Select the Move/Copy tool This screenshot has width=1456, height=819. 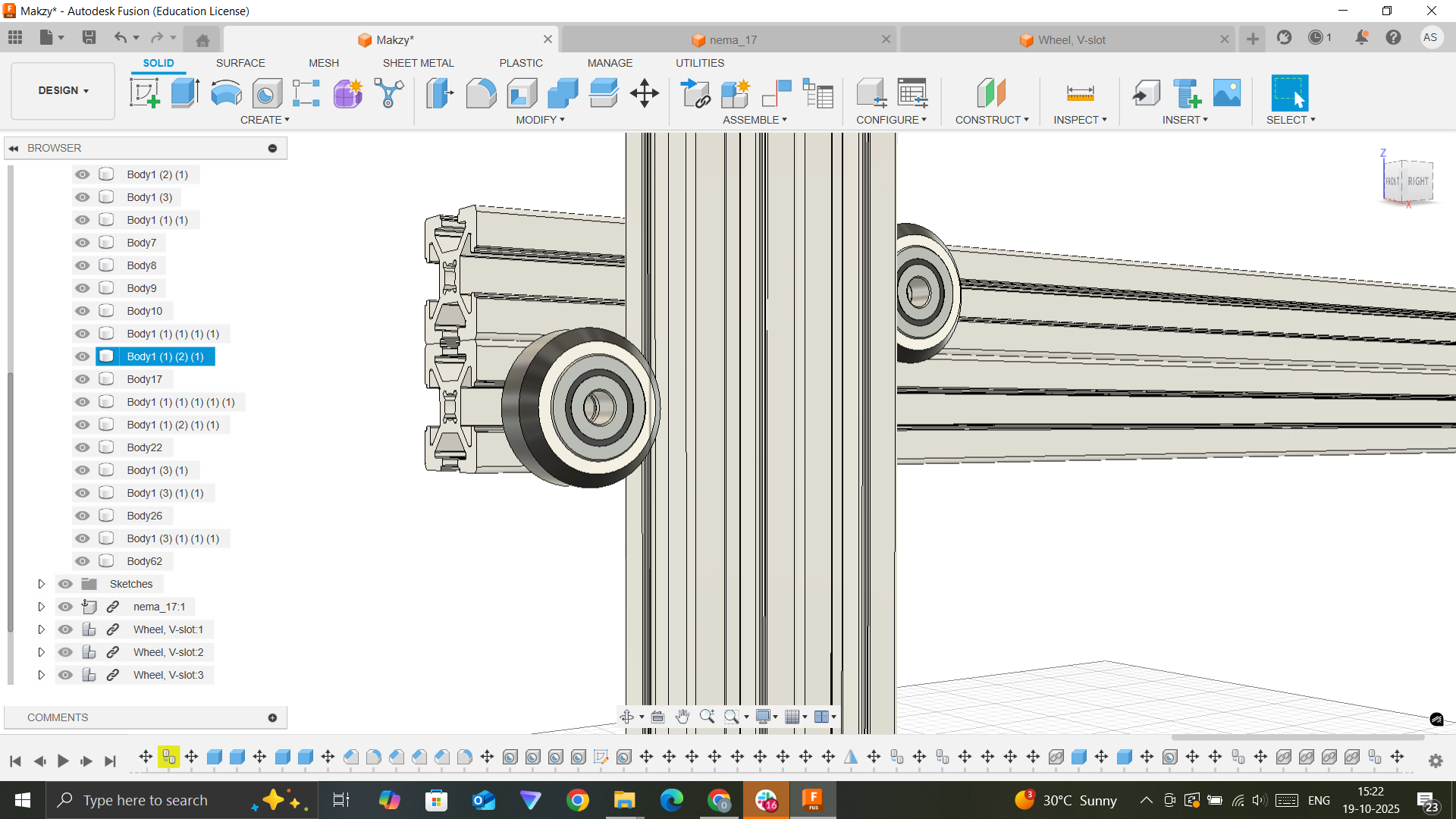click(644, 93)
